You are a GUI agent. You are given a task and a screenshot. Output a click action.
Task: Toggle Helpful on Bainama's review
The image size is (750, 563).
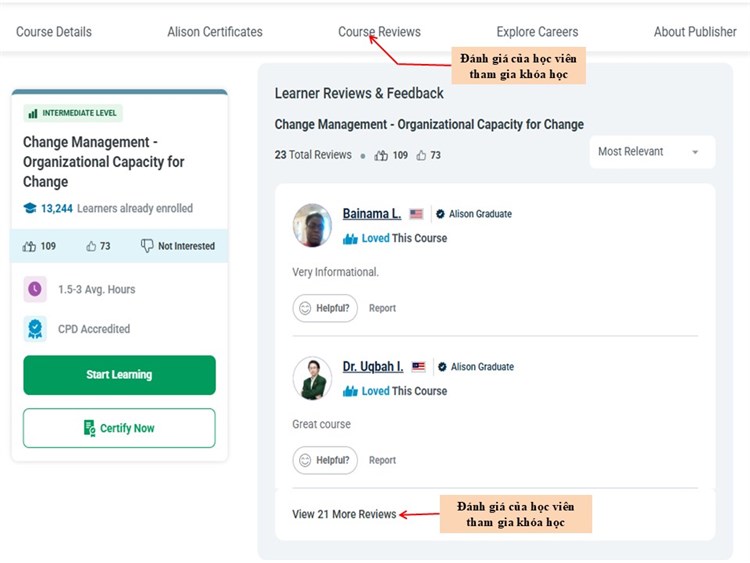pyautogui.click(x=325, y=308)
